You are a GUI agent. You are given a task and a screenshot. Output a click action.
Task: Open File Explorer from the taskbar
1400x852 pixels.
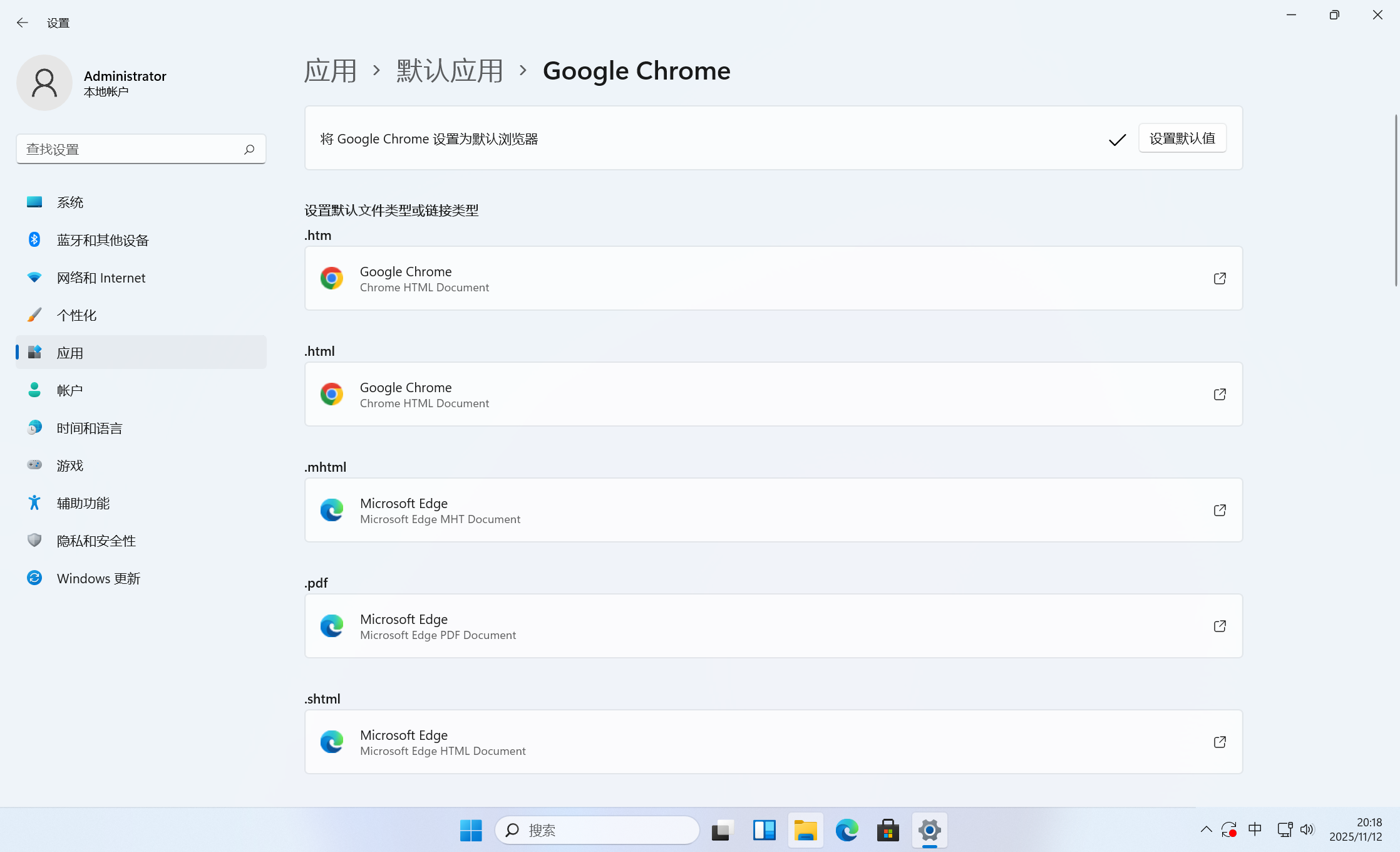coord(805,830)
